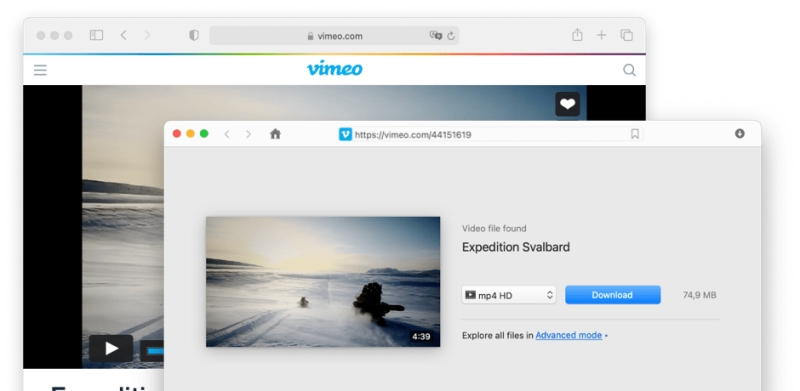Click the translate icon in address bar
Image resolution: width=800 pixels, height=391 pixels.
435,36
